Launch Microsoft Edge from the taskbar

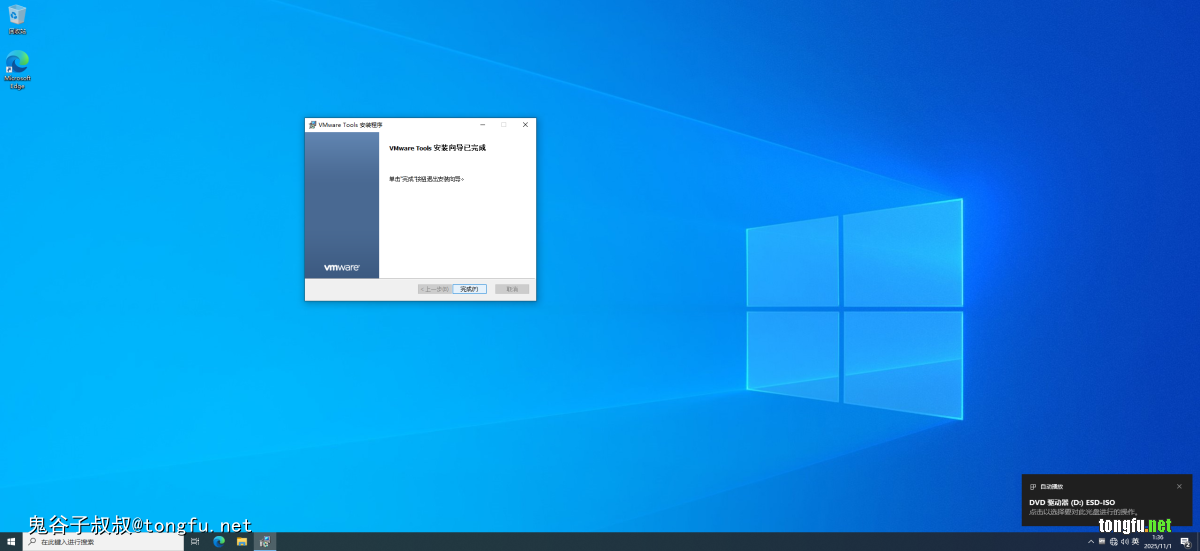tap(219, 541)
